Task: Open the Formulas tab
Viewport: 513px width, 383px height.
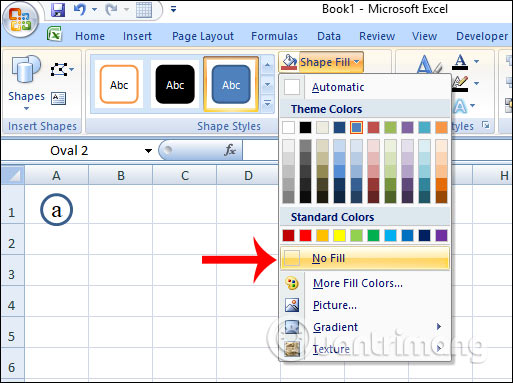Action: tap(274, 36)
